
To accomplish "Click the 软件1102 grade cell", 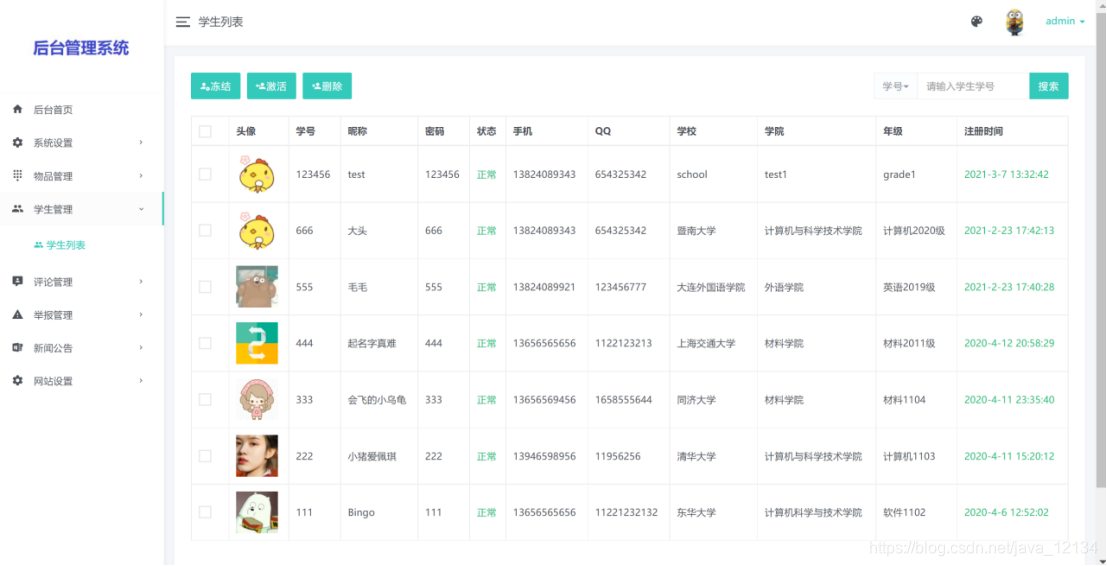I will click(x=904, y=513).
